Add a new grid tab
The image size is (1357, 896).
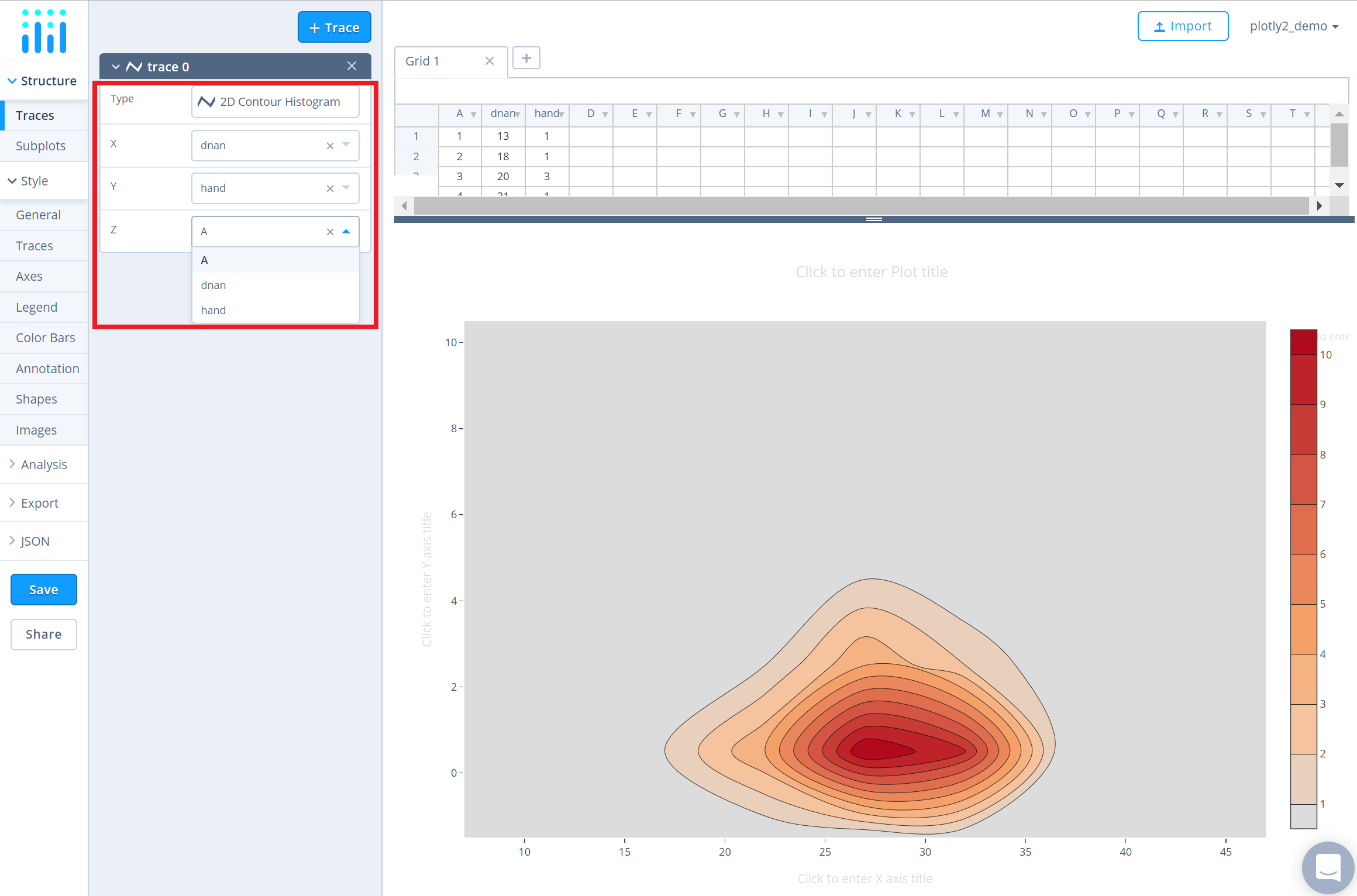tap(526, 58)
